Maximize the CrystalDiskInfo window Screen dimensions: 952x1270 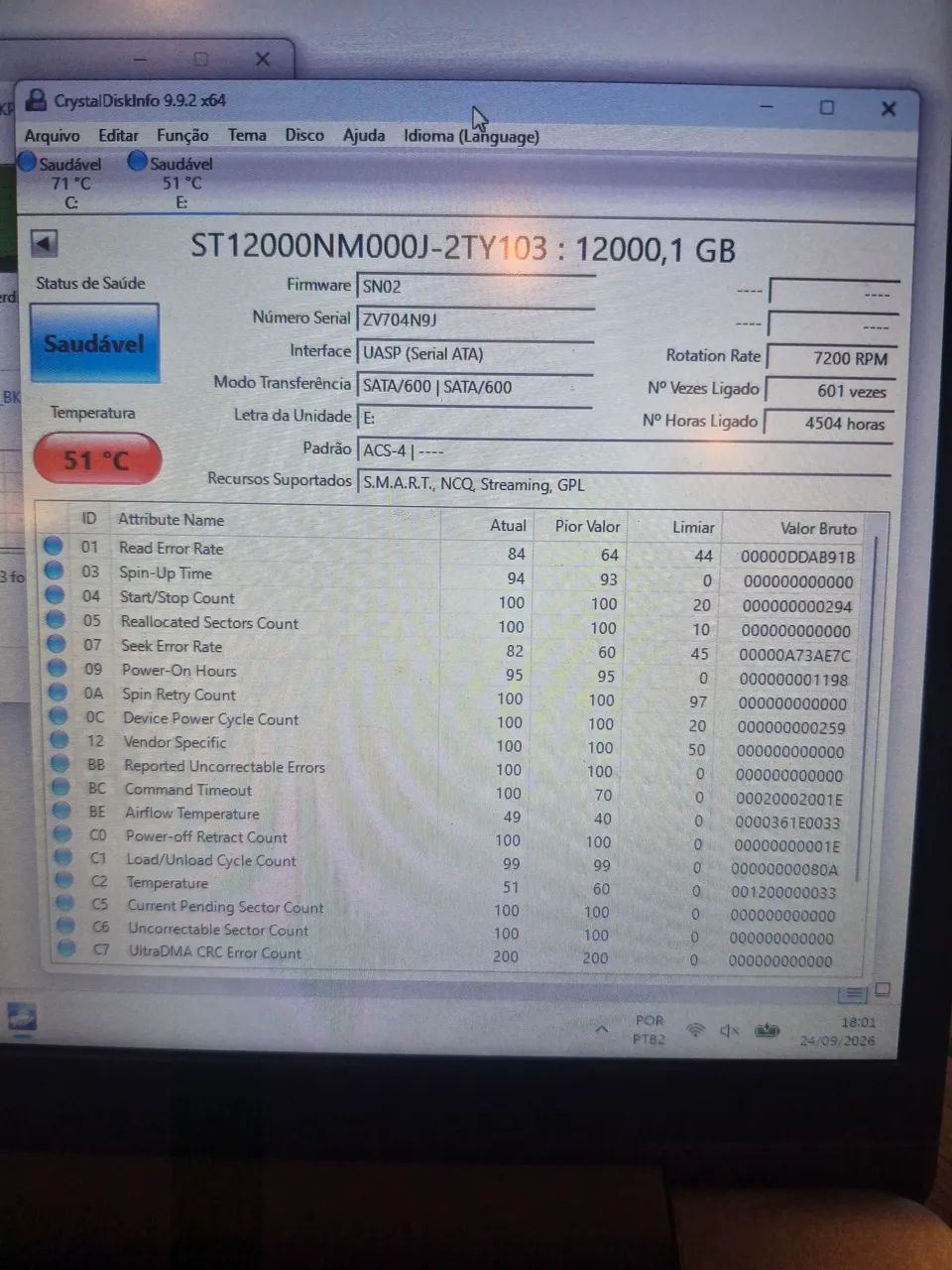pyautogui.click(x=826, y=107)
